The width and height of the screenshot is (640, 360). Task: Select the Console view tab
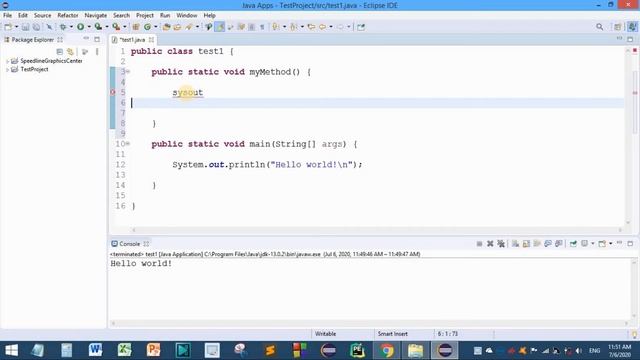[130, 244]
